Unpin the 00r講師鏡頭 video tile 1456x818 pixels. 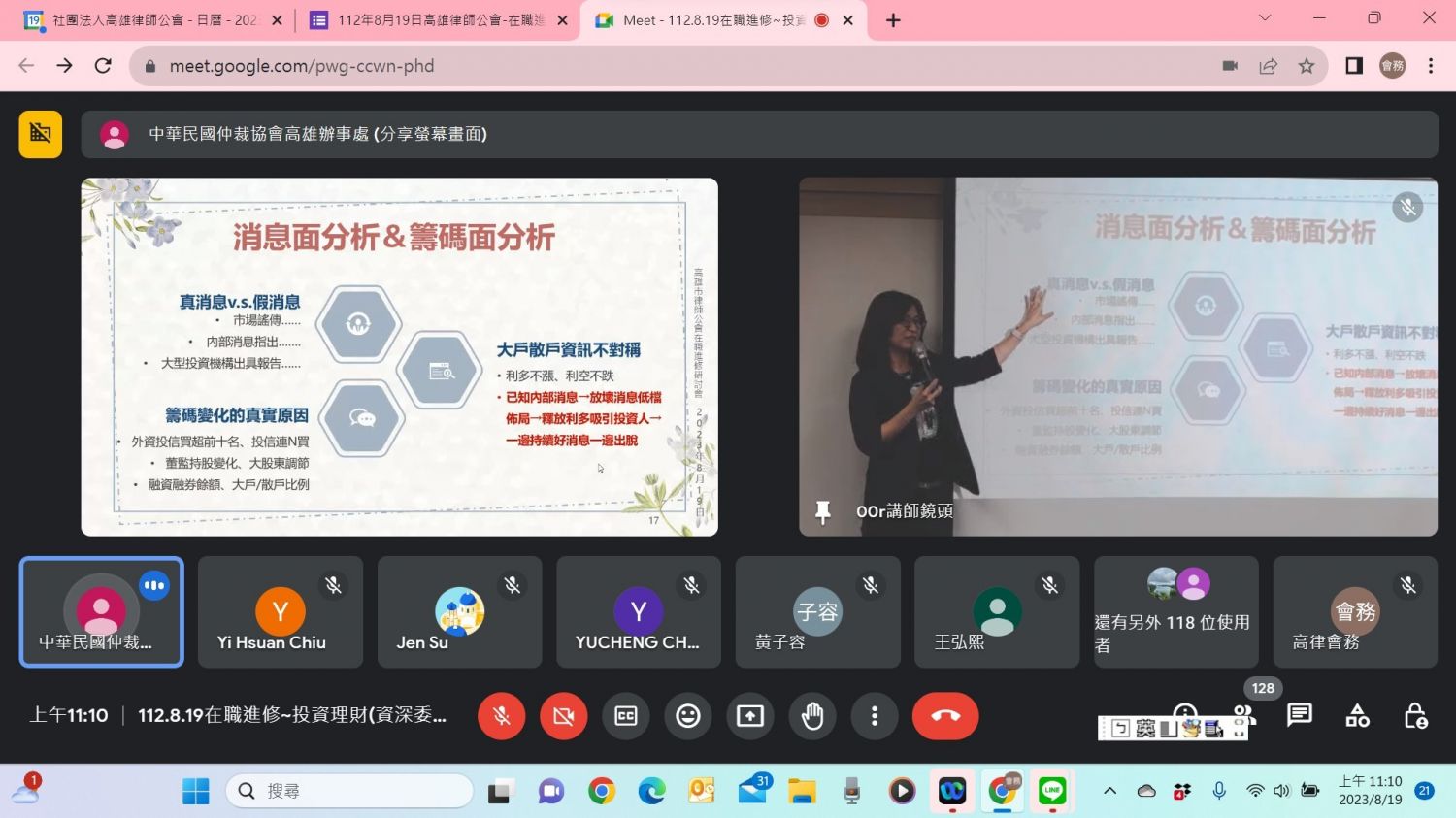pos(823,511)
